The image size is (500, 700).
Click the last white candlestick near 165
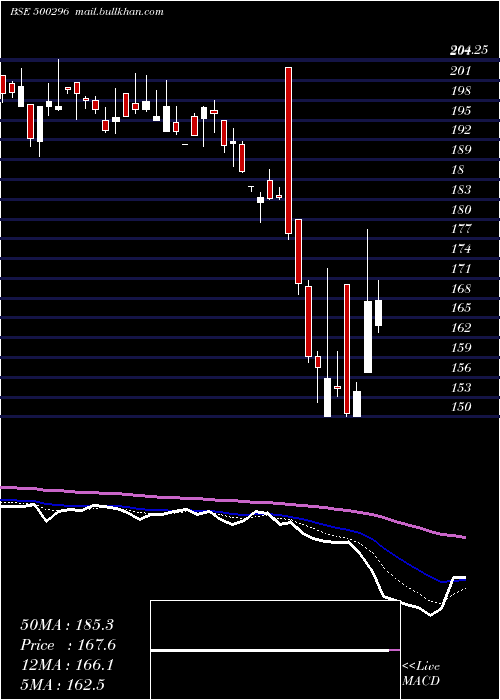point(378,313)
